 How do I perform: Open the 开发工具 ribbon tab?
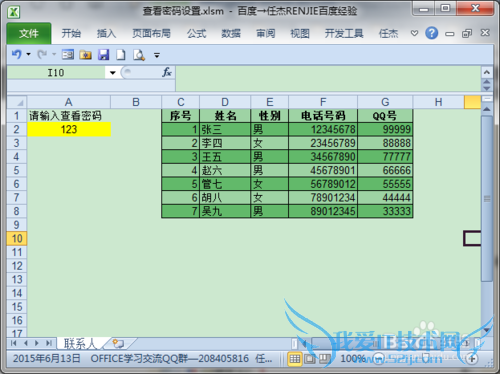click(344, 33)
